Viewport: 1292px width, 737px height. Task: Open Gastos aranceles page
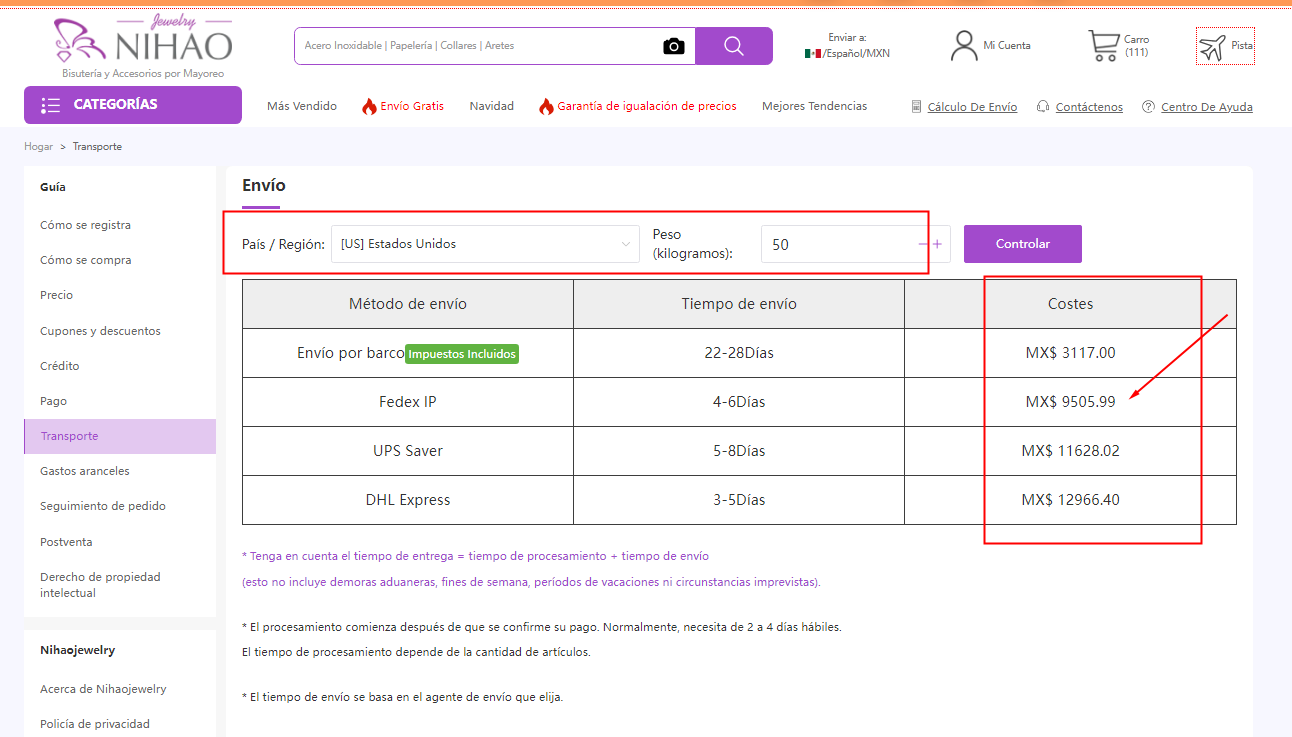pos(85,471)
